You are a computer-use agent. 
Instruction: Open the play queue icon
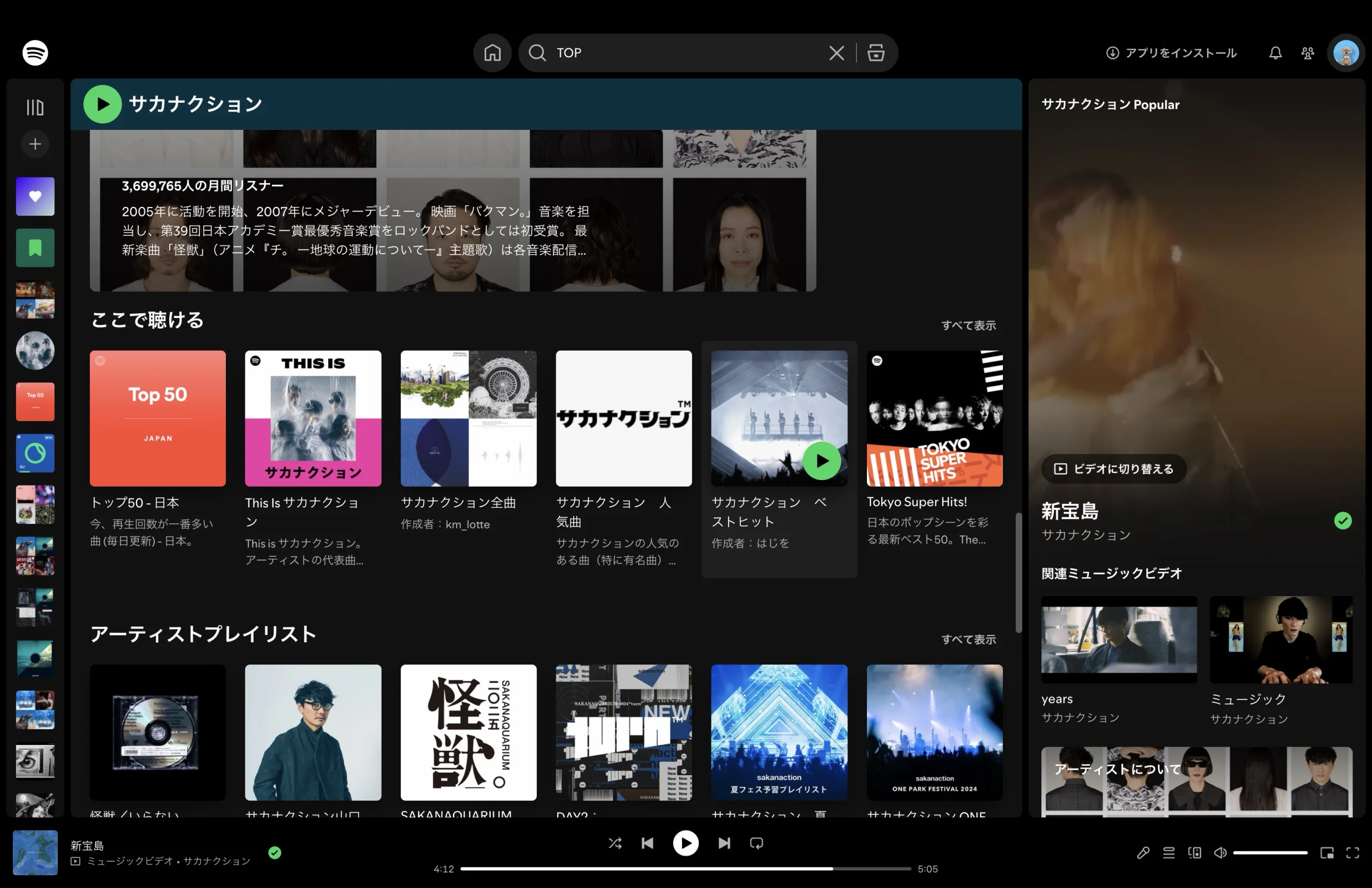1168,853
